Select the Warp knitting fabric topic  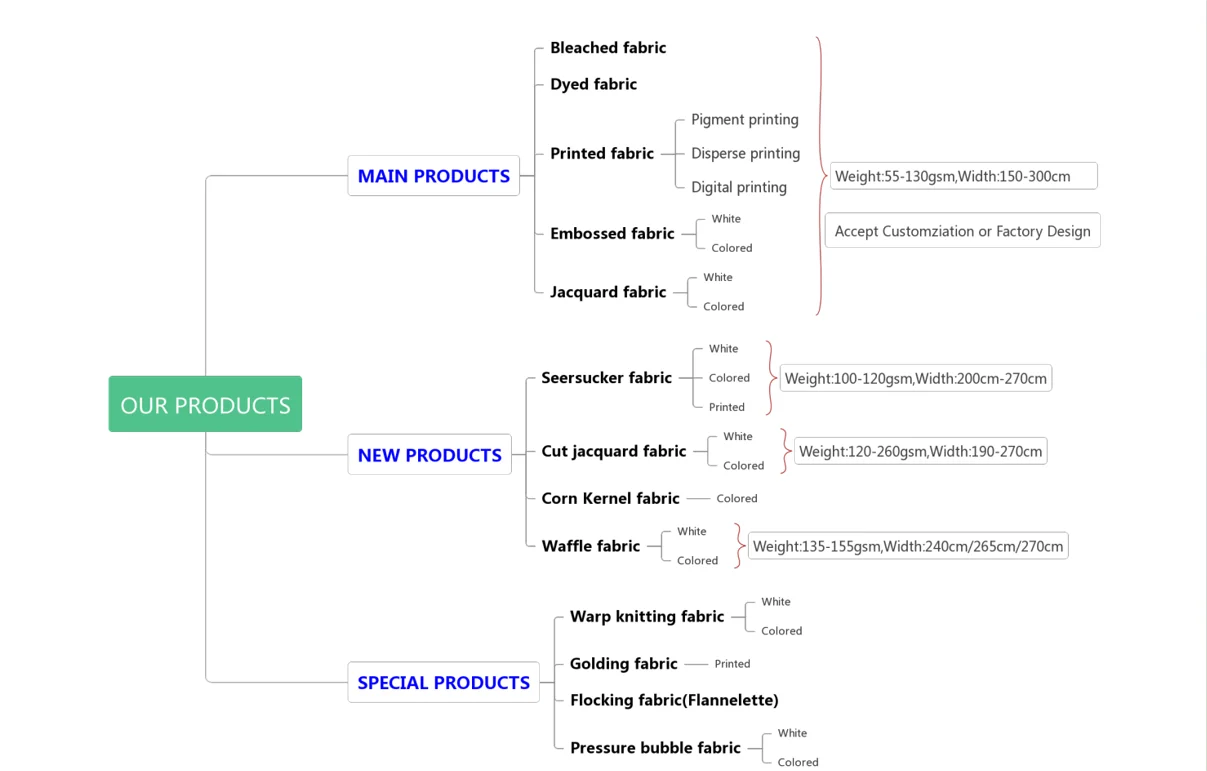[646, 617]
